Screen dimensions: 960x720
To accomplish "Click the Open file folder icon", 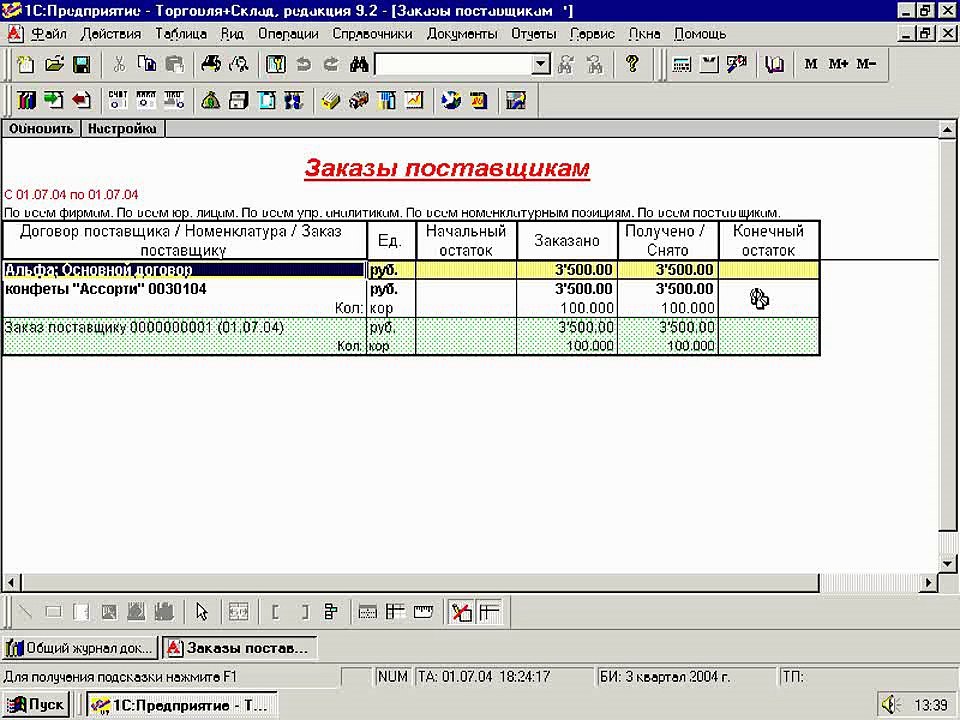I will coord(54,64).
